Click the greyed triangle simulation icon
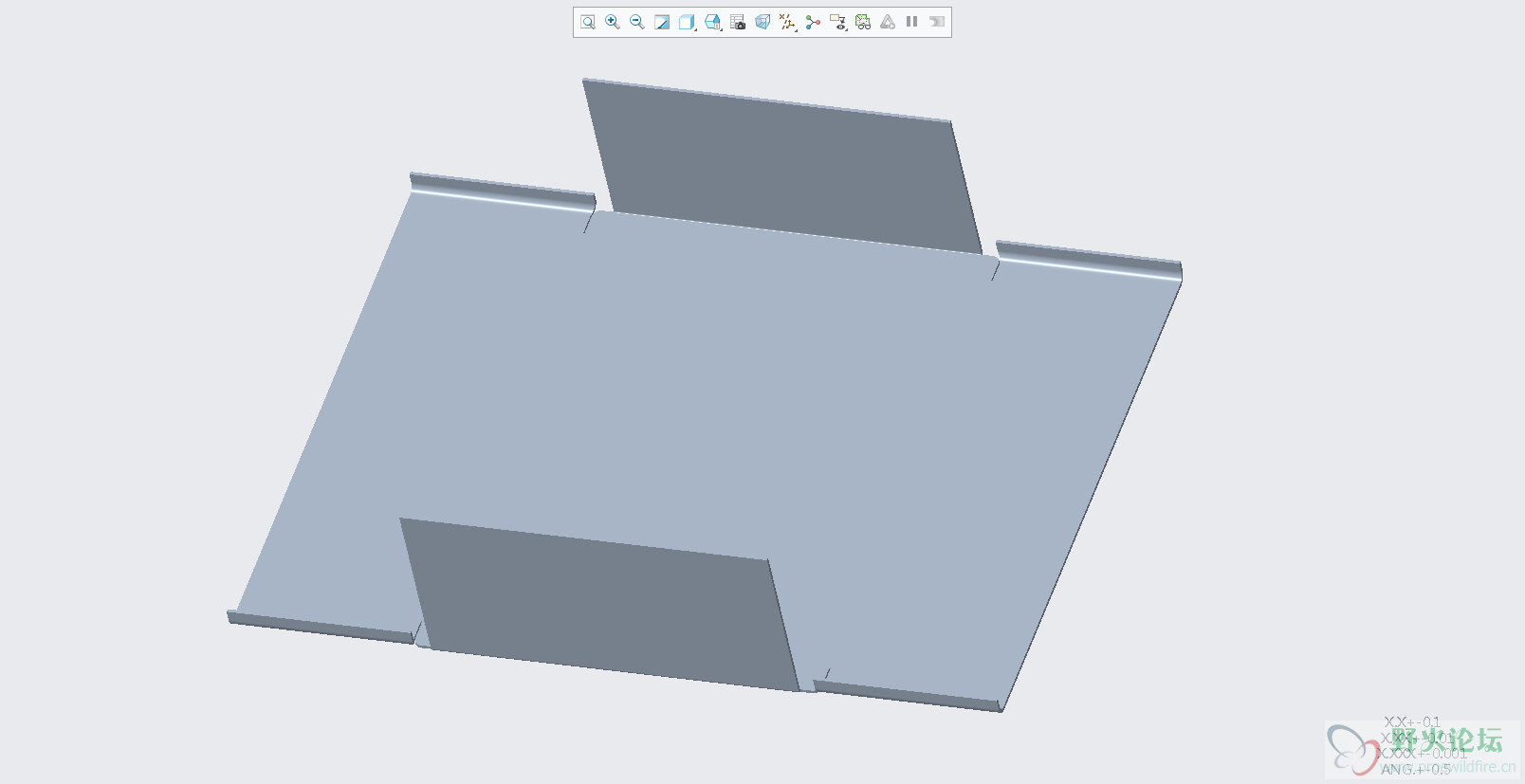 888,22
